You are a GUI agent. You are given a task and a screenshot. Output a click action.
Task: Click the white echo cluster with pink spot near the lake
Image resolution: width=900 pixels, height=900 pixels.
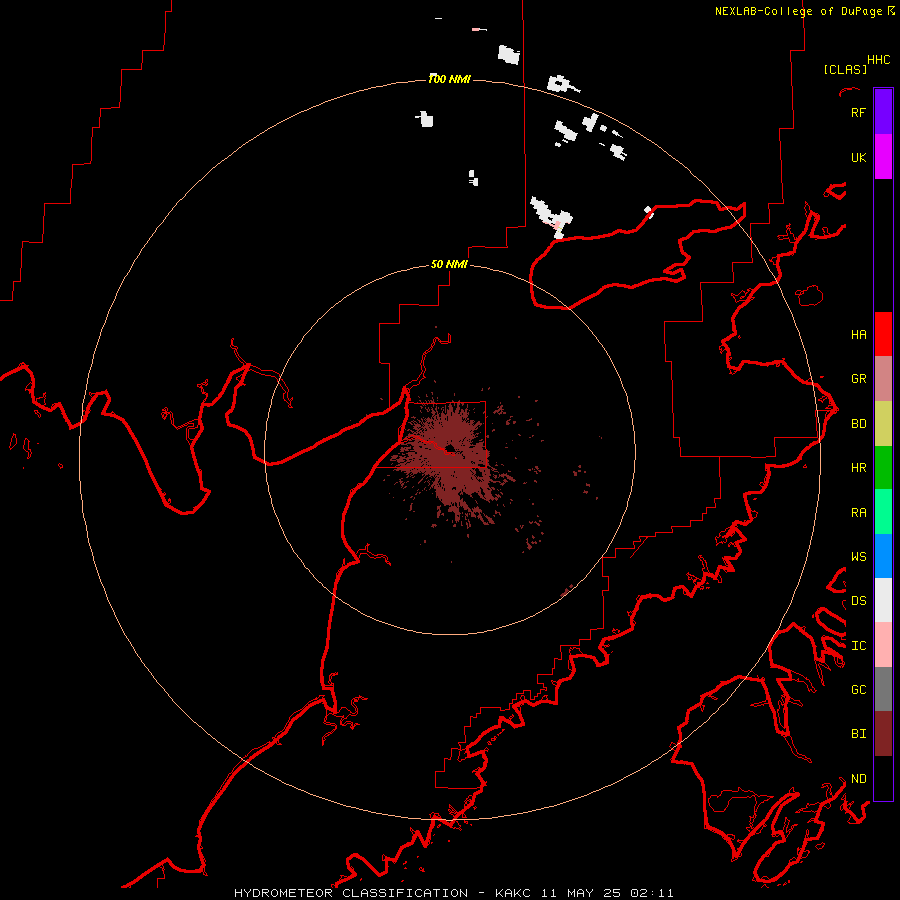(552, 217)
